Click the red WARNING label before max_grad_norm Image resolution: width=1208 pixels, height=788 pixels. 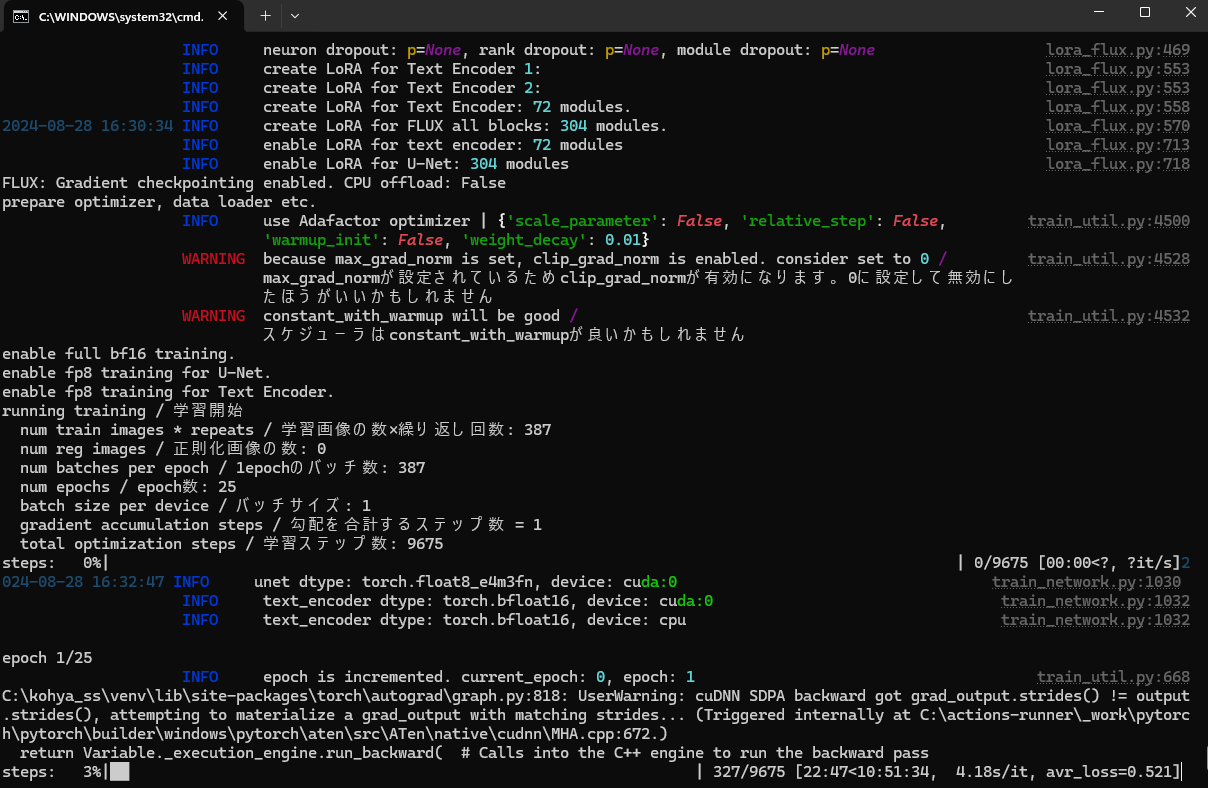[213, 259]
